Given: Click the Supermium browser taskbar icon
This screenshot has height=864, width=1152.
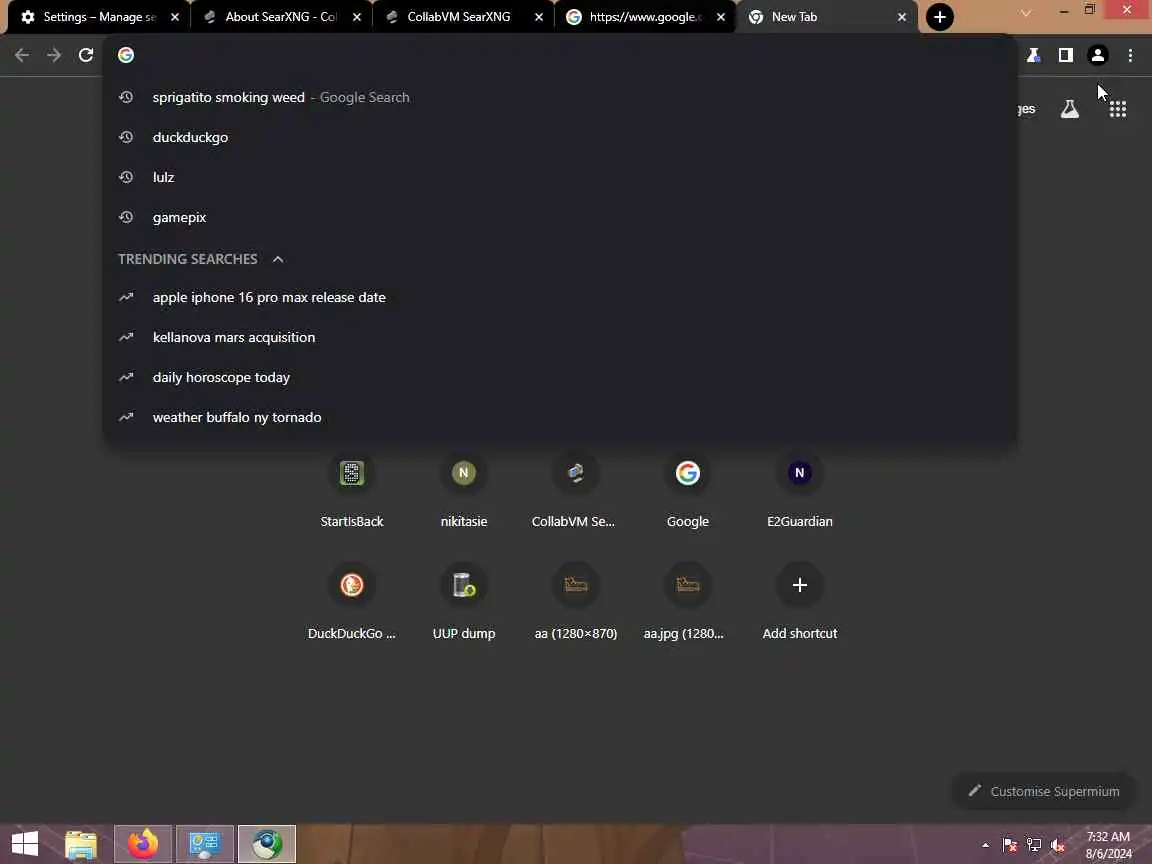Looking at the screenshot, I should (x=267, y=844).
